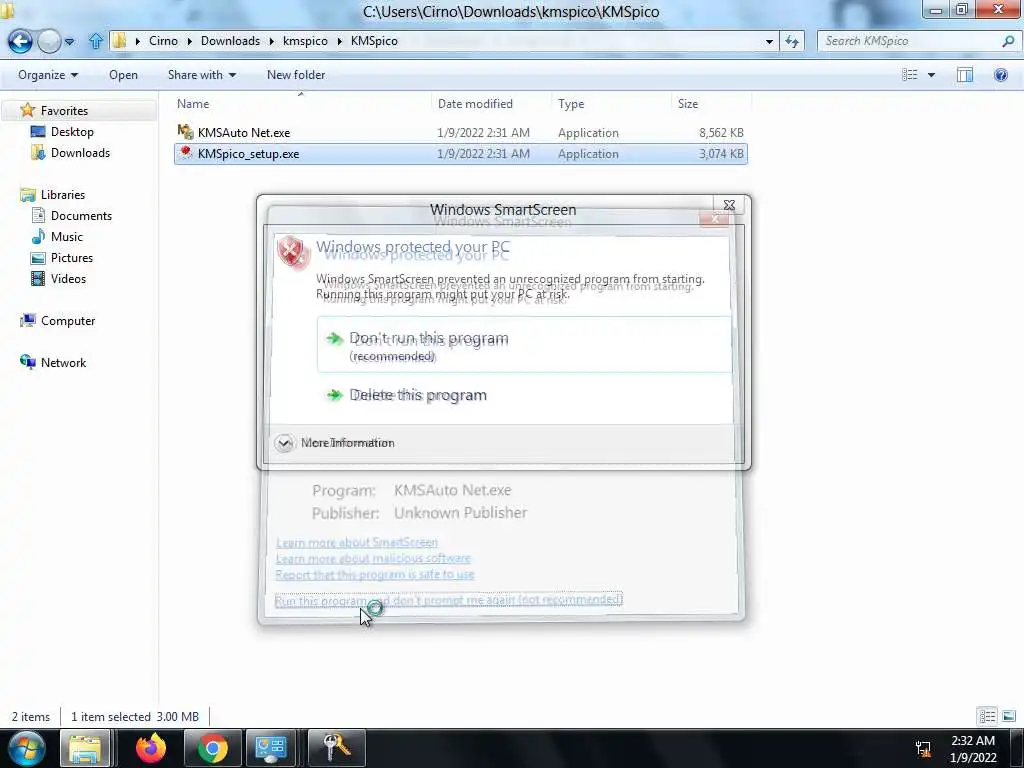Choose Don't run this program
This screenshot has height=768, width=1024.
click(x=524, y=345)
